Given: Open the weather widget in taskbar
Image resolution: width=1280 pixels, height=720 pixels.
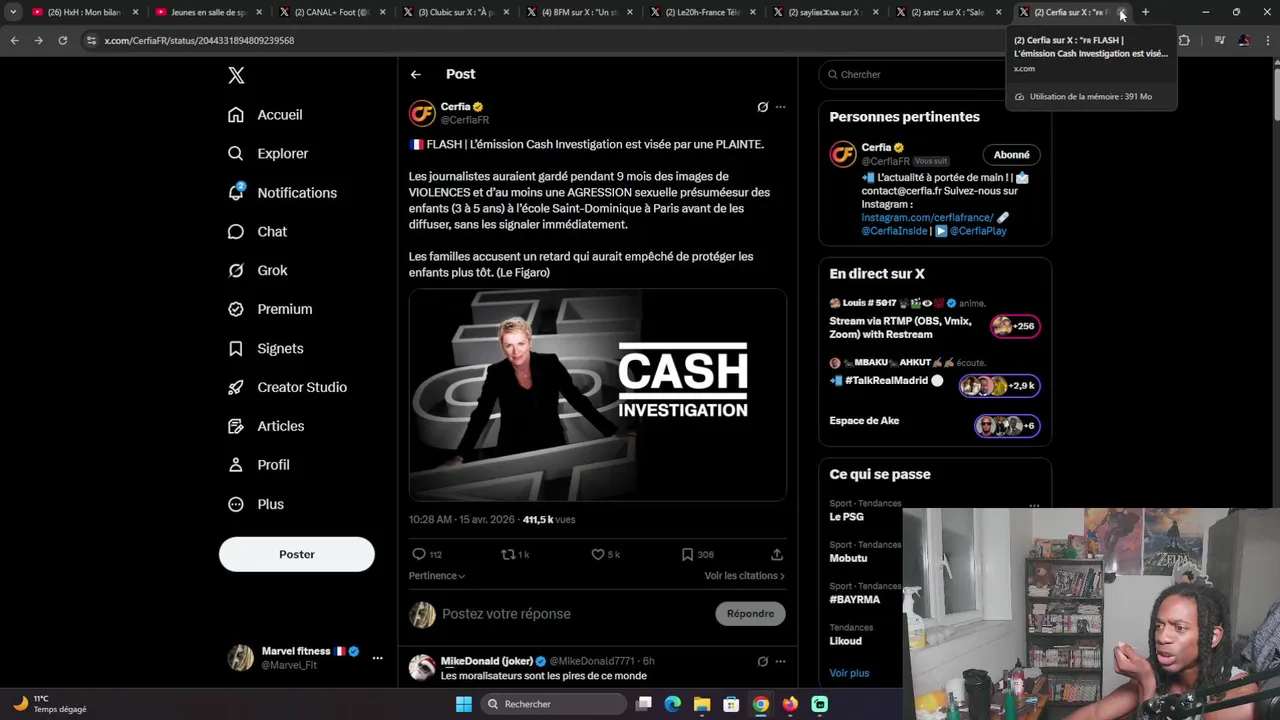Looking at the screenshot, I should [x=50, y=705].
